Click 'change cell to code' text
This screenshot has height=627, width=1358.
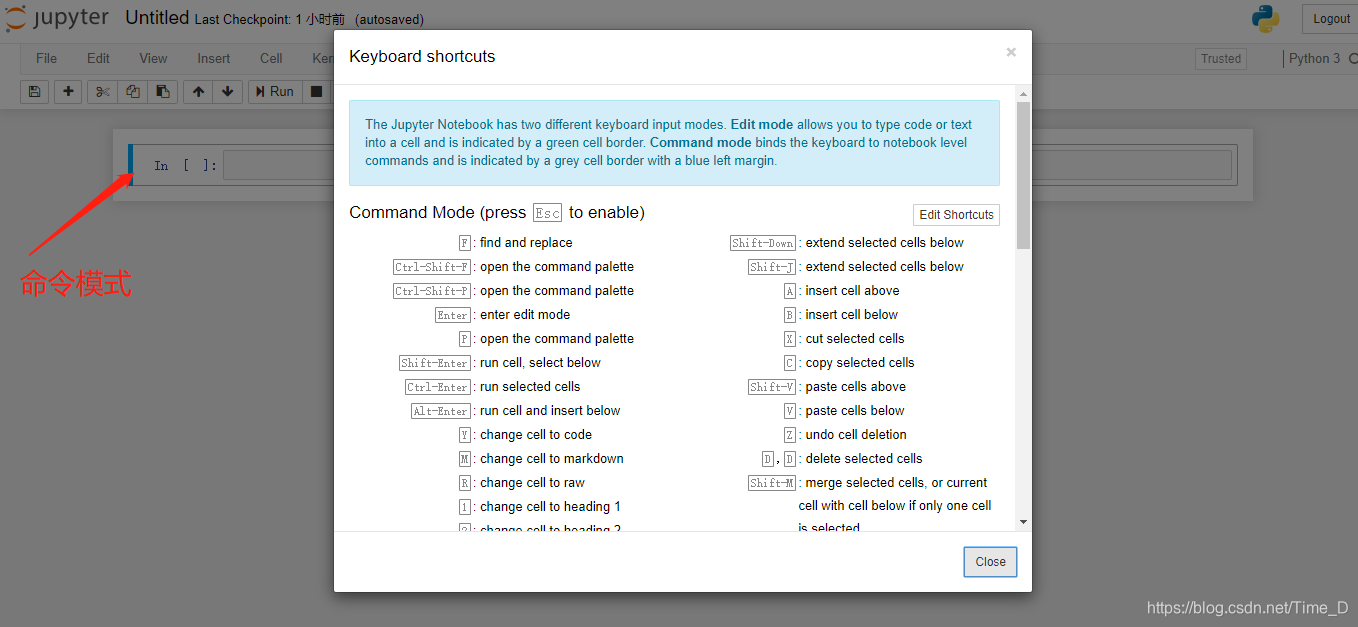click(536, 434)
